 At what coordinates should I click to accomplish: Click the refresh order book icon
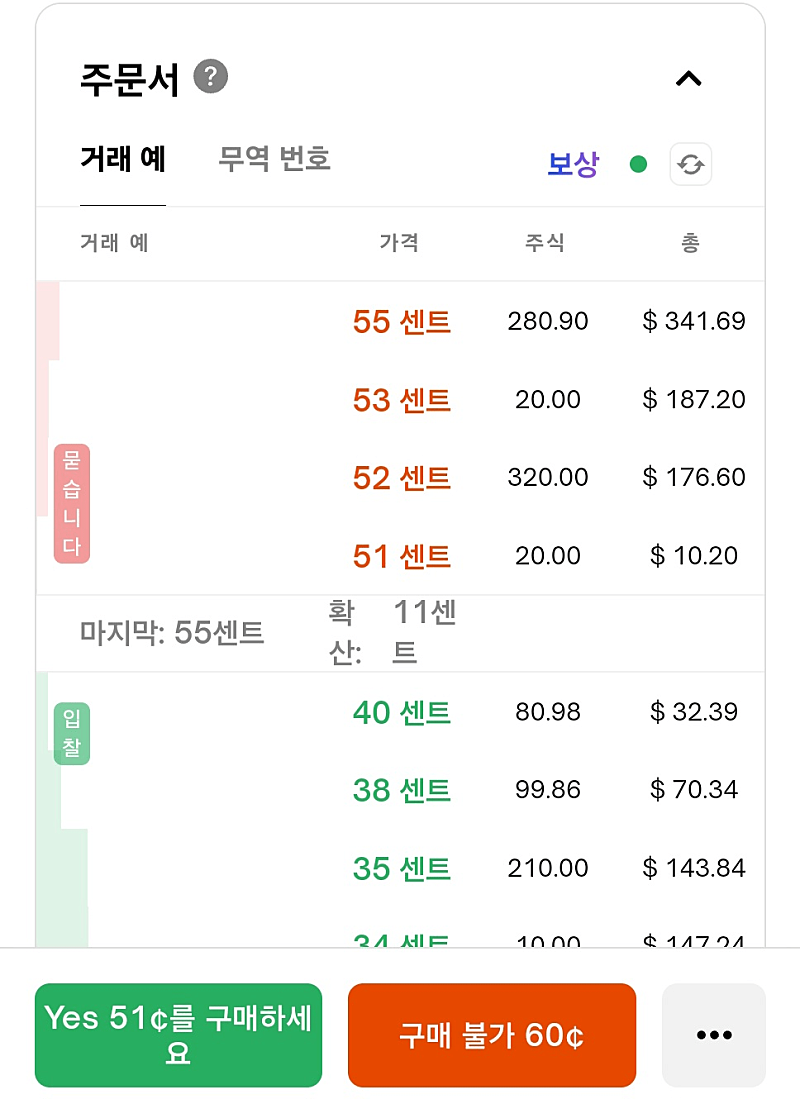pos(690,165)
